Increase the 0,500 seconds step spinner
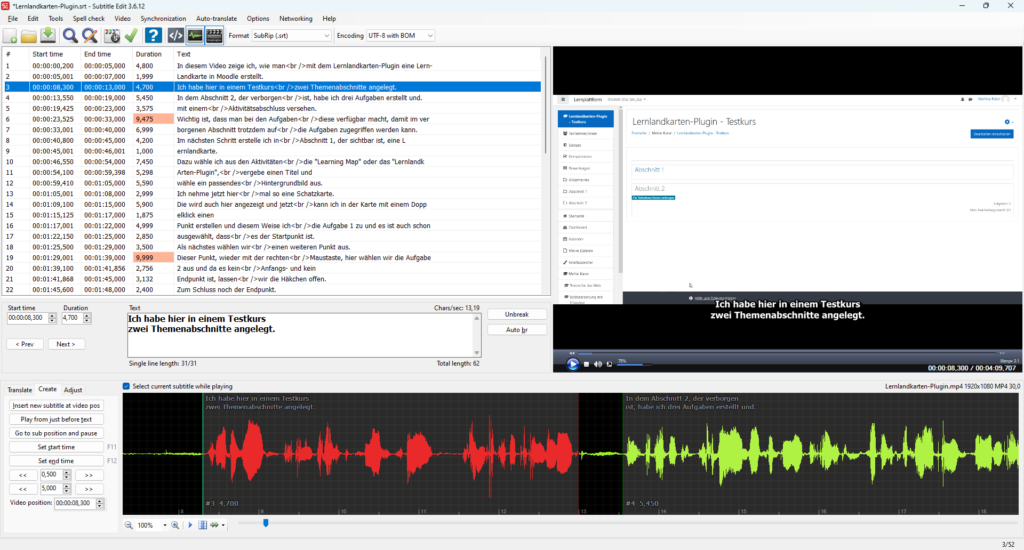1024x550 pixels. coord(67,472)
